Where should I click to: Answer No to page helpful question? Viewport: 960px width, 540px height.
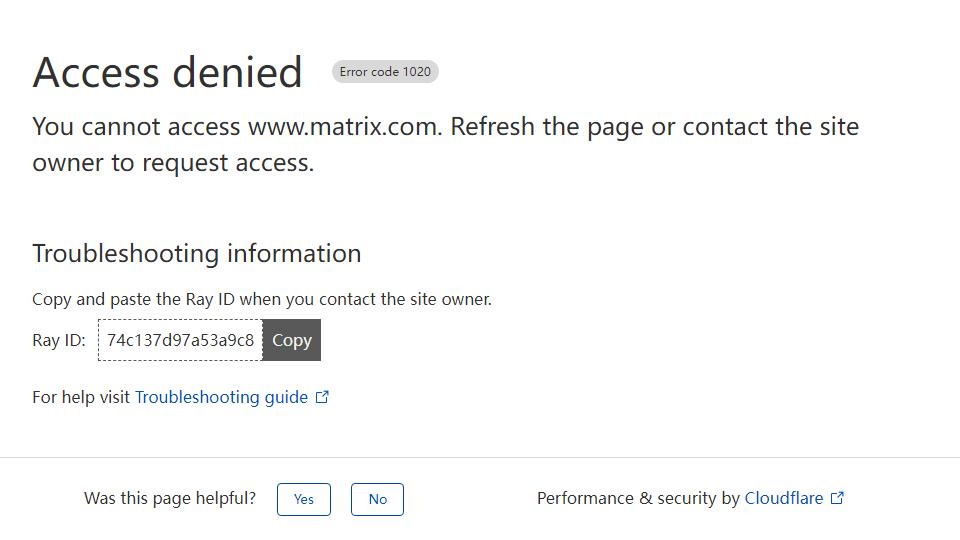click(x=377, y=499)
